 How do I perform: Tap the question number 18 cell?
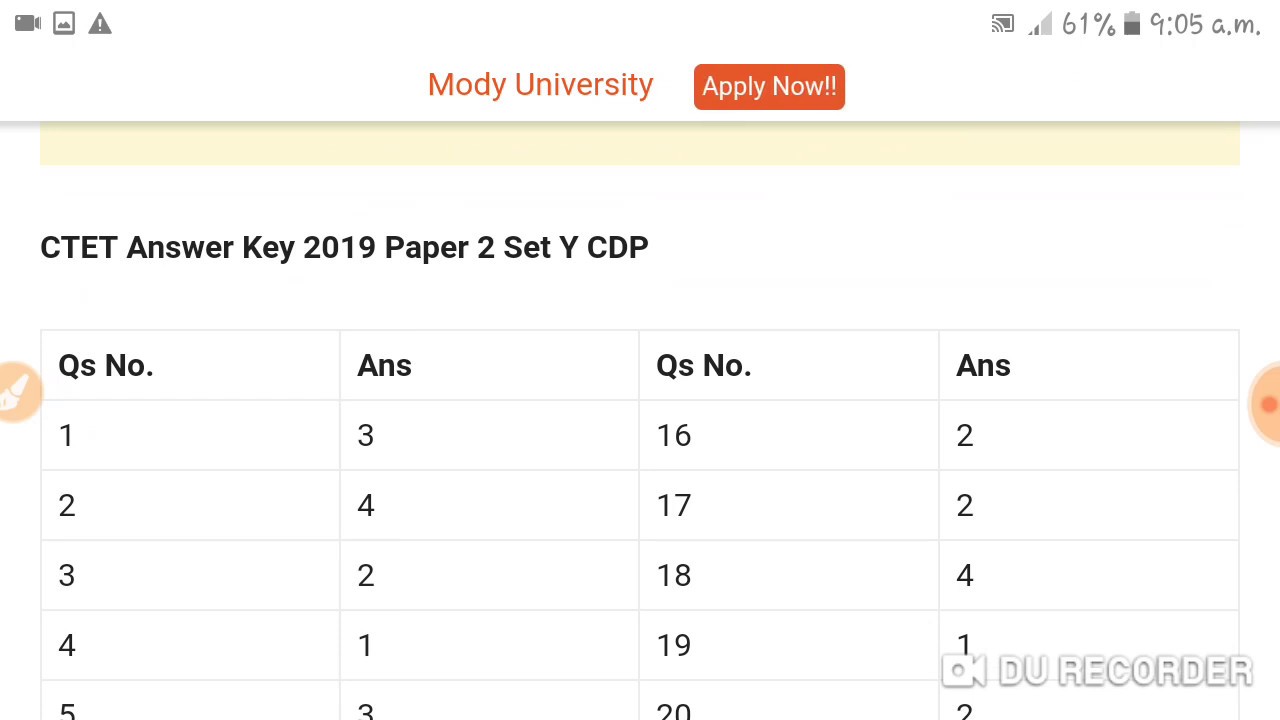pos(674,576)
